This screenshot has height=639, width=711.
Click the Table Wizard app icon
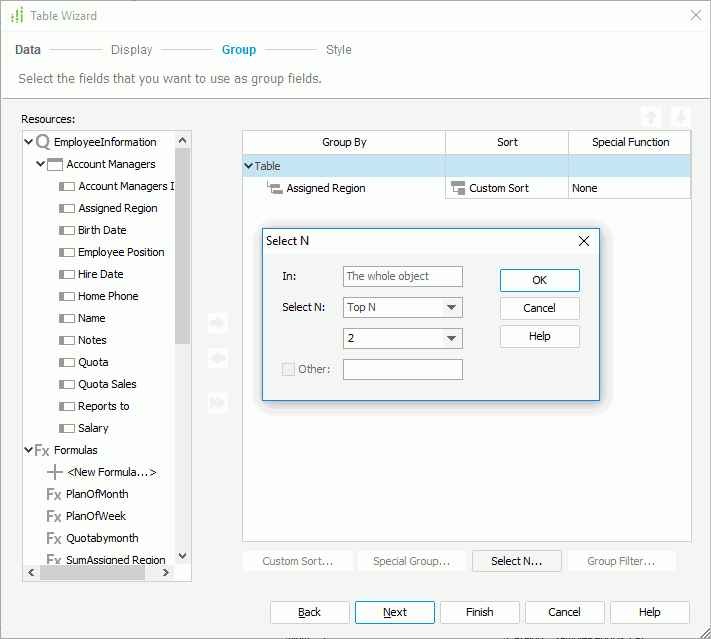17,15
